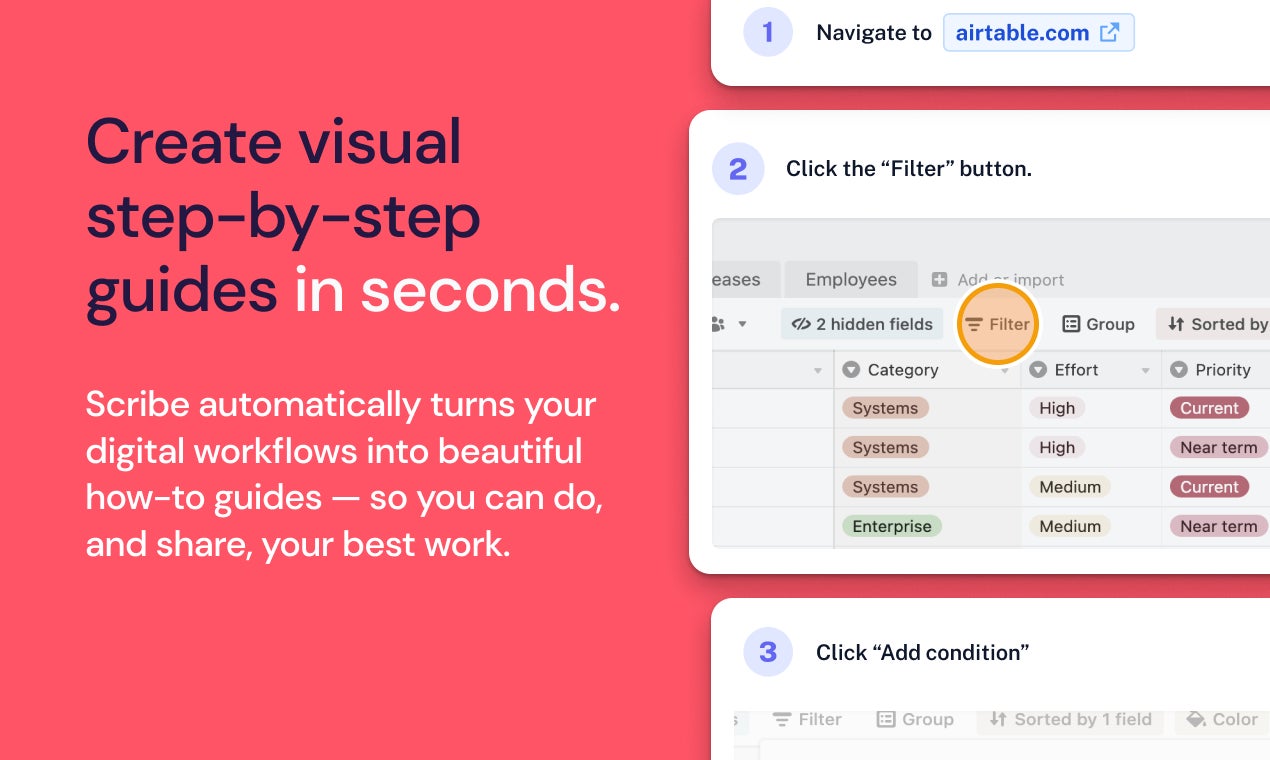Image resolution: width=1270 pixels, height=760 pixels.
Task: Click the Color button in step 3
Action: [1222, 719]
